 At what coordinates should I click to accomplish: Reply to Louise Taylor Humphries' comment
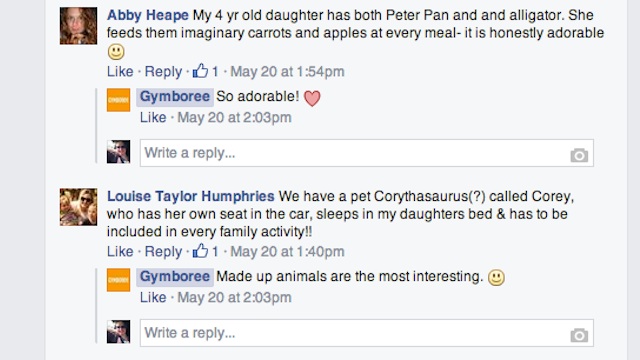(x=163, y=251)
